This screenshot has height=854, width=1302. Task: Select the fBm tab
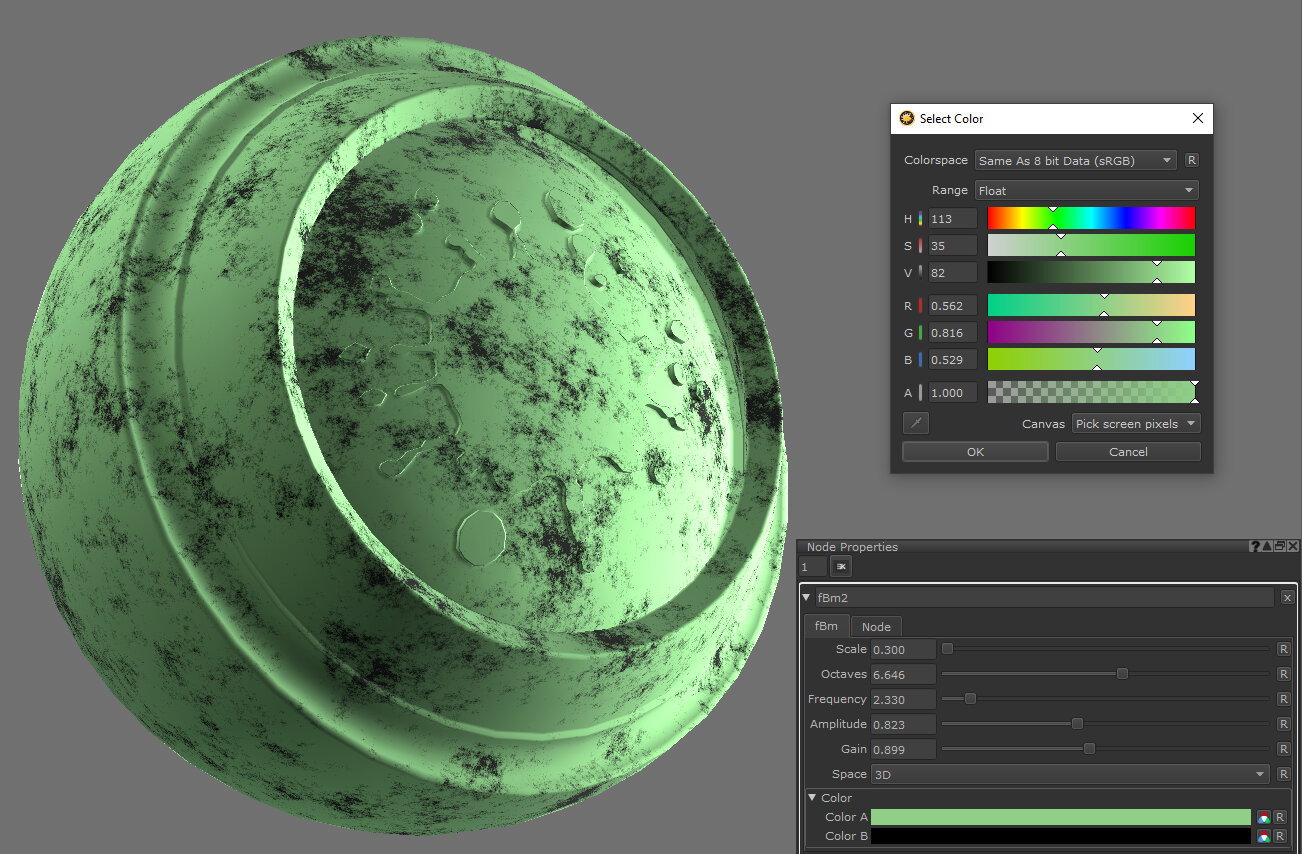[x=826, y=627]
